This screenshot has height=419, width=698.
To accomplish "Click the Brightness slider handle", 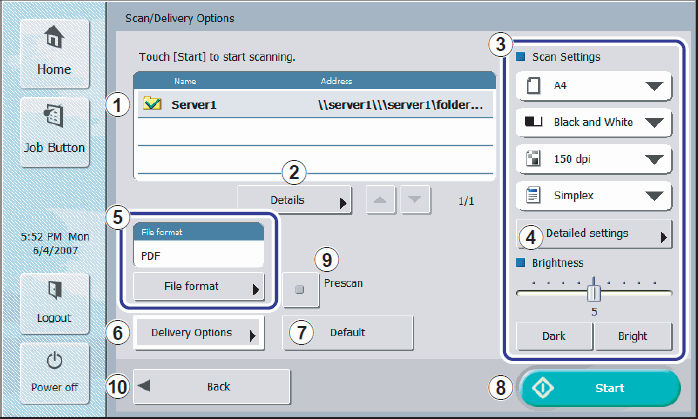I will 594,292.
